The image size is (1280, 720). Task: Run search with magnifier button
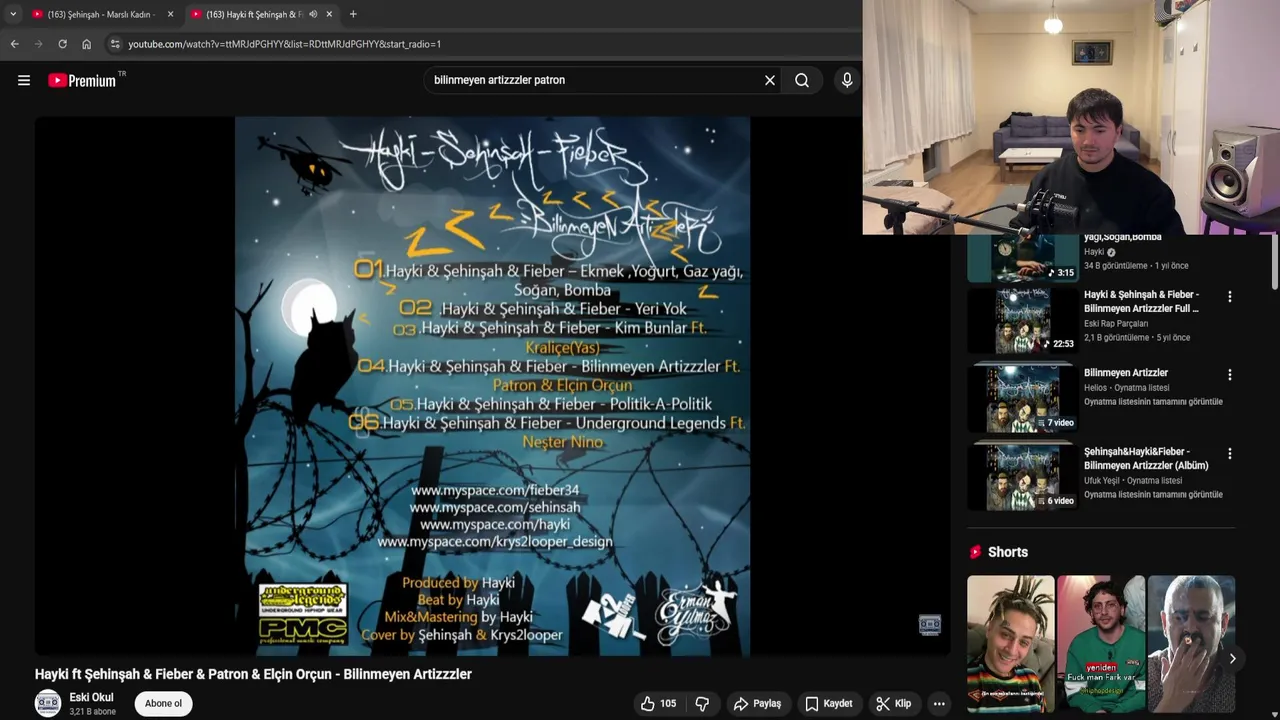point(802,80)
